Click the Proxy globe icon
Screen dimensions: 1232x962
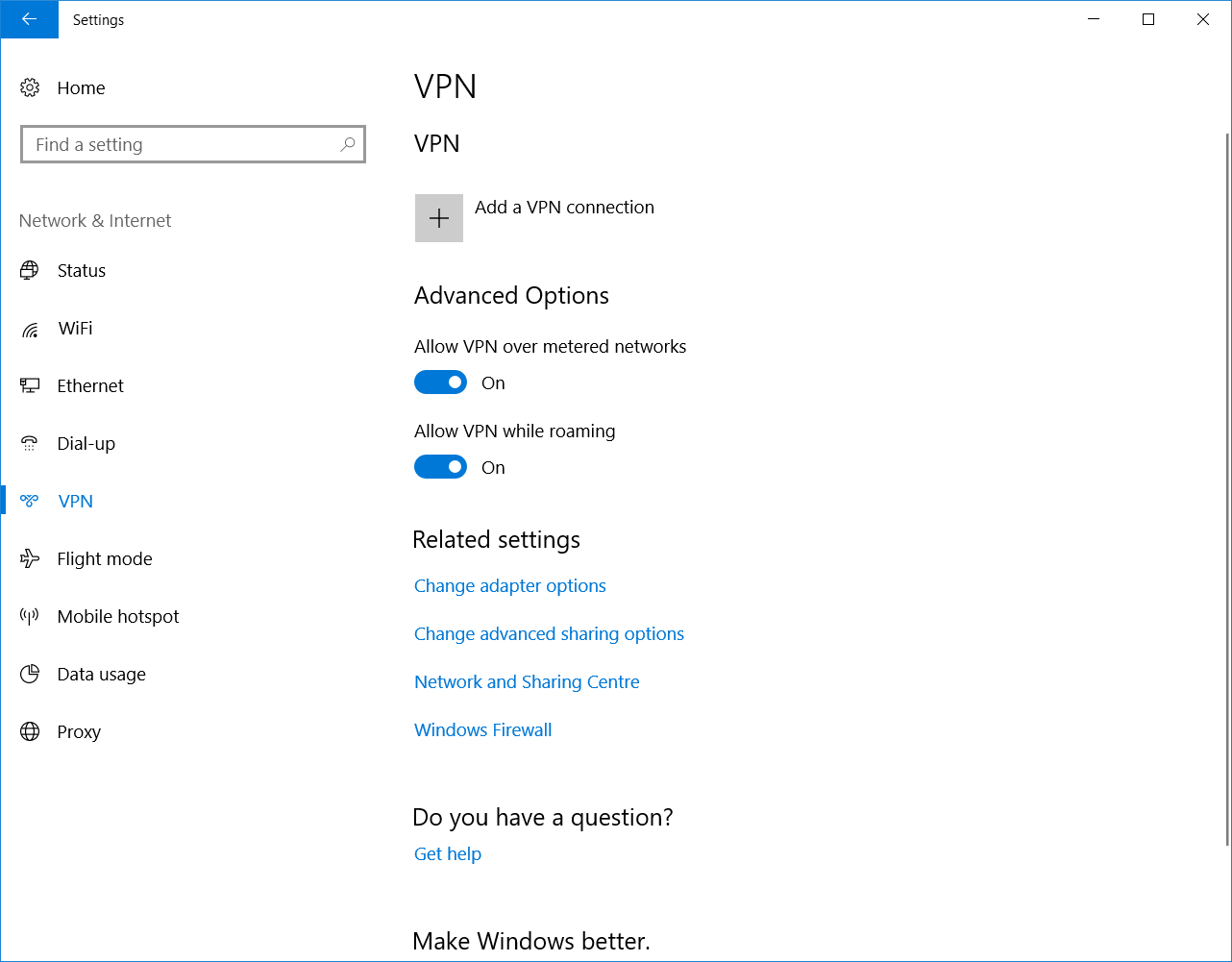click(30, 731)
